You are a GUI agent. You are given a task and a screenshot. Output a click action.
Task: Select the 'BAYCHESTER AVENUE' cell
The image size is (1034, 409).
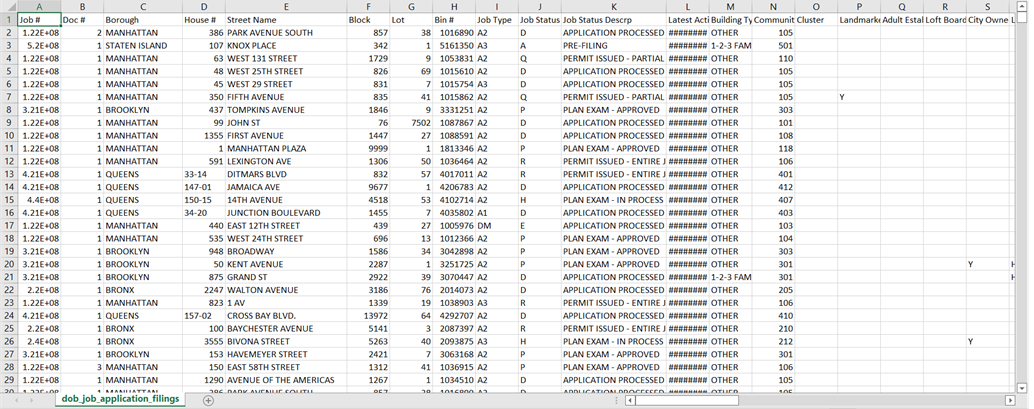[286, 329]
